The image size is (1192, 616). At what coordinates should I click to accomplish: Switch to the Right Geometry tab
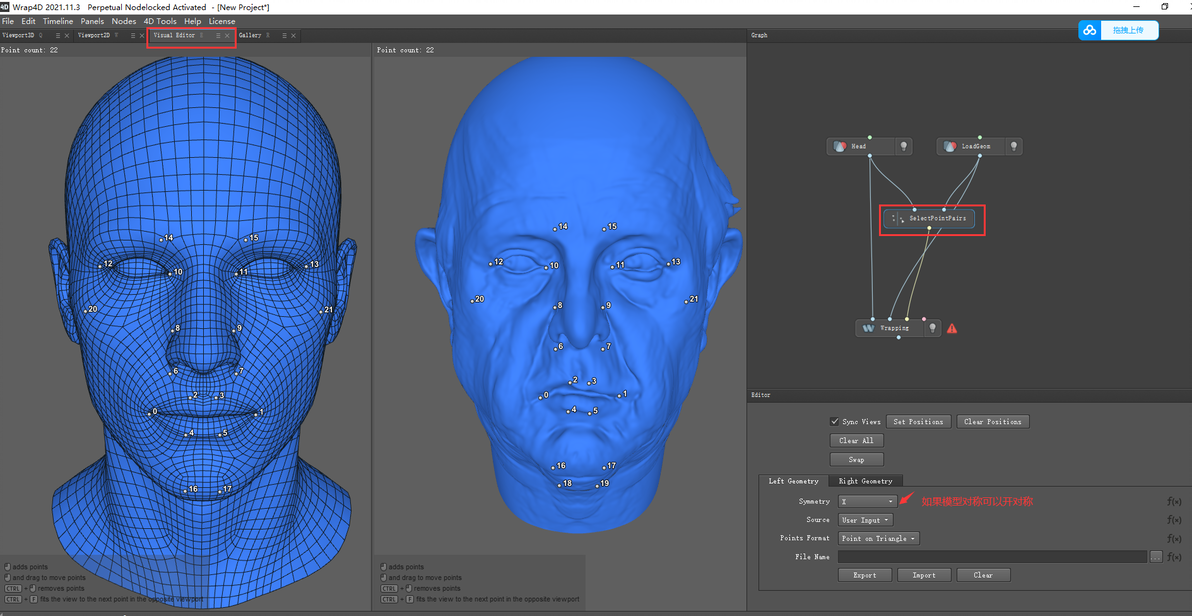tap(865, 481)
